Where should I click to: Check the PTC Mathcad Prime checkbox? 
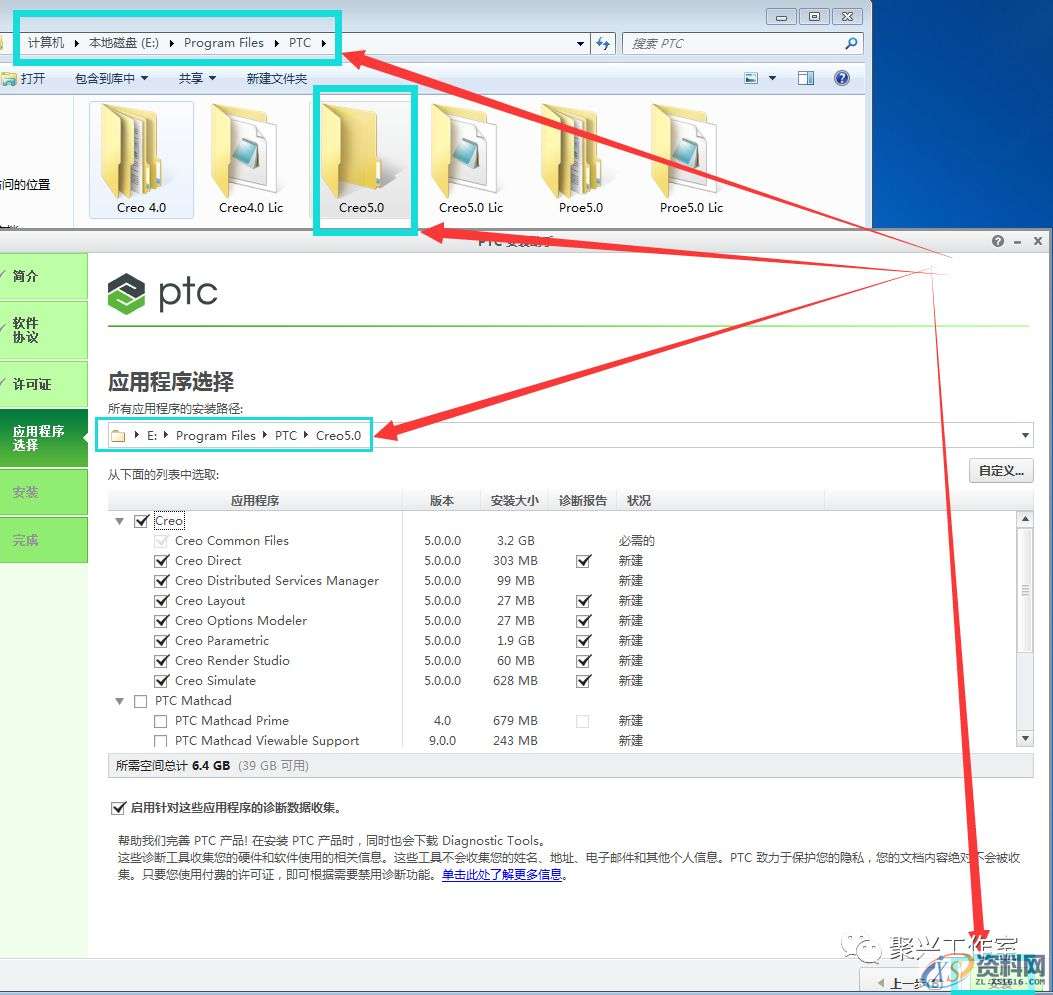coord(161,720)
